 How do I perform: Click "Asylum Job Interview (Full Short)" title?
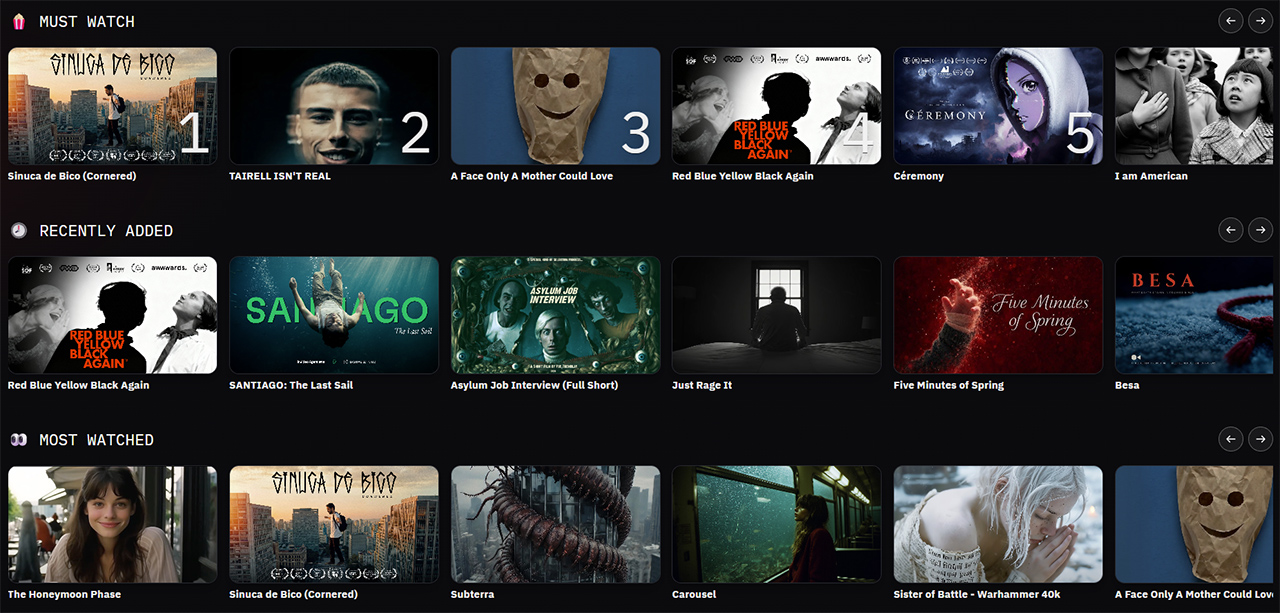(x=534, y=385)
